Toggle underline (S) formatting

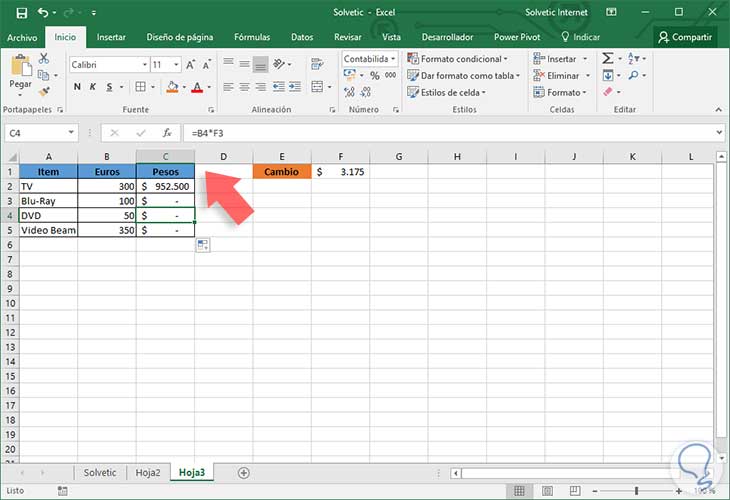pos(109,87)
